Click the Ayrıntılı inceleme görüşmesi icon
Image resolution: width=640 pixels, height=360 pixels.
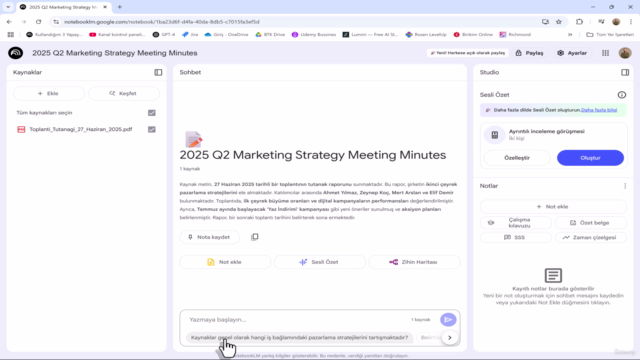(x=495, y=135)
